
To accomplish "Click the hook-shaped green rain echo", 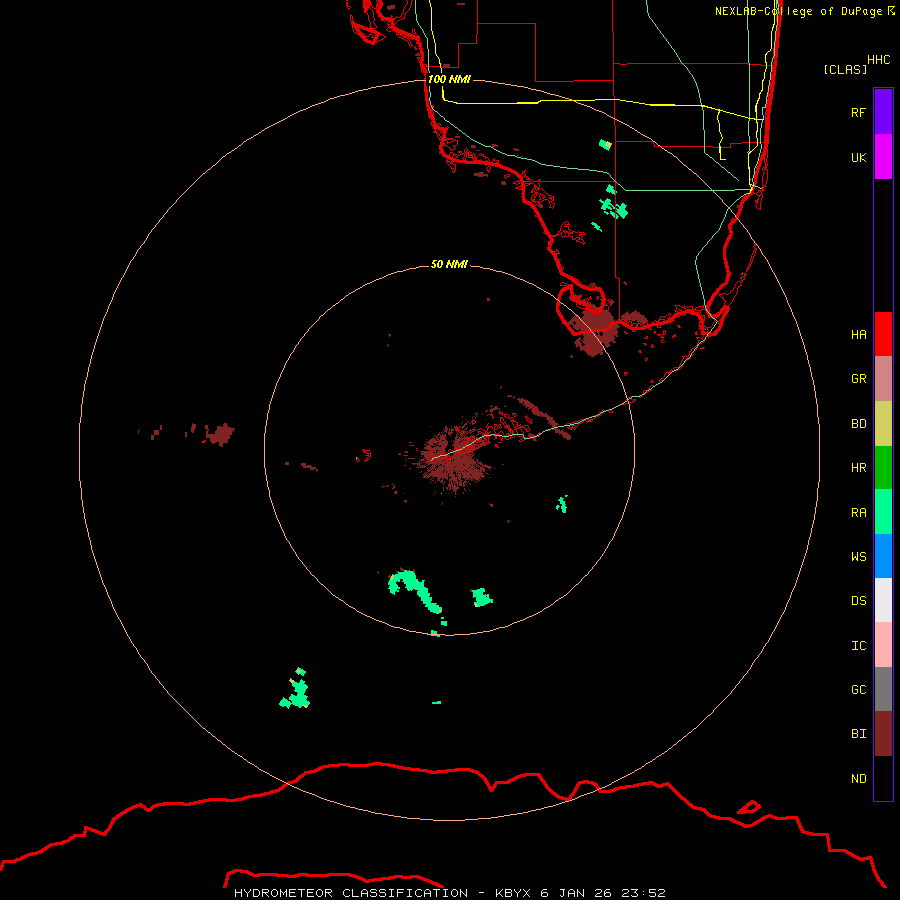I will 414,591.
